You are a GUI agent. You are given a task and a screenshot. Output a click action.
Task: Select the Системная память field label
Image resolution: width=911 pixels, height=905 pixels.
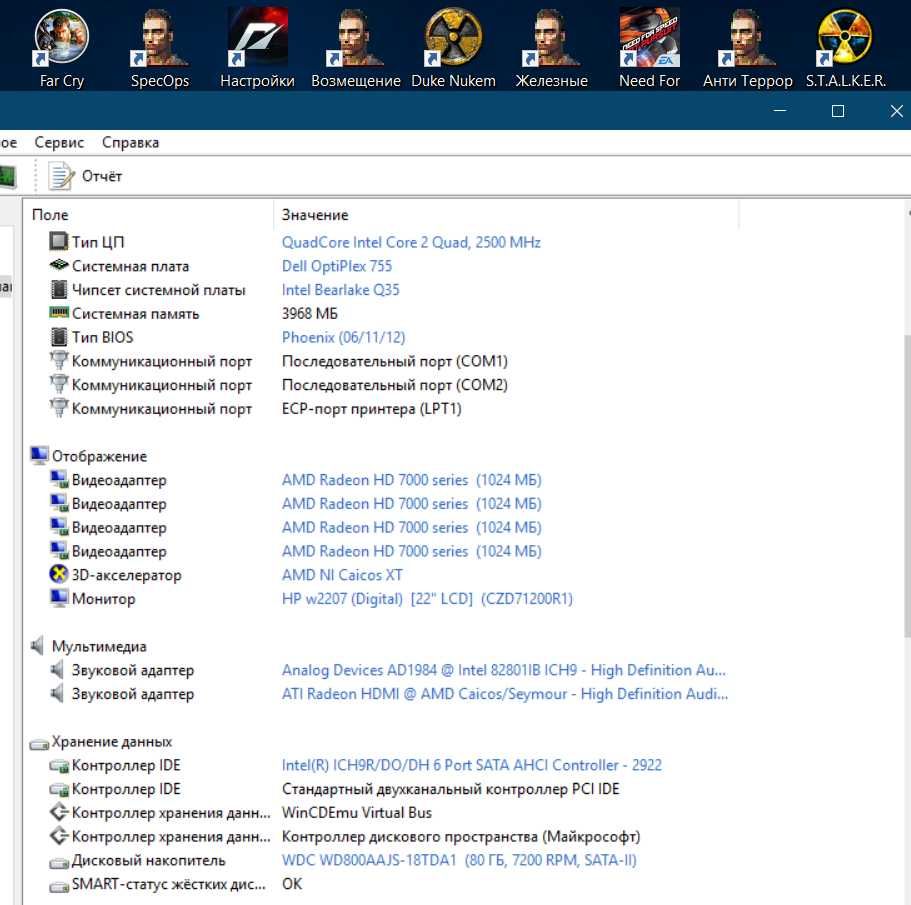click(x=135, y=314)
